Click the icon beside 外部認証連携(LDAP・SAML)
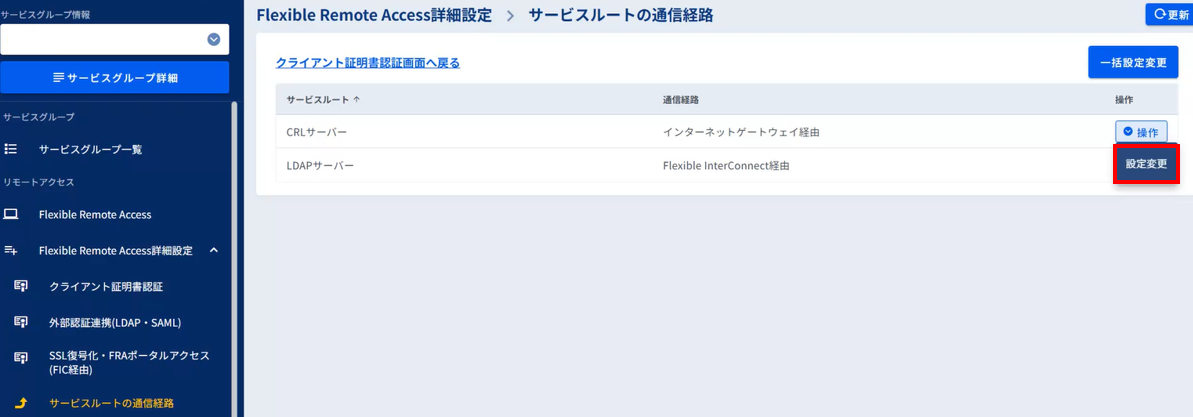 point(21,322)
